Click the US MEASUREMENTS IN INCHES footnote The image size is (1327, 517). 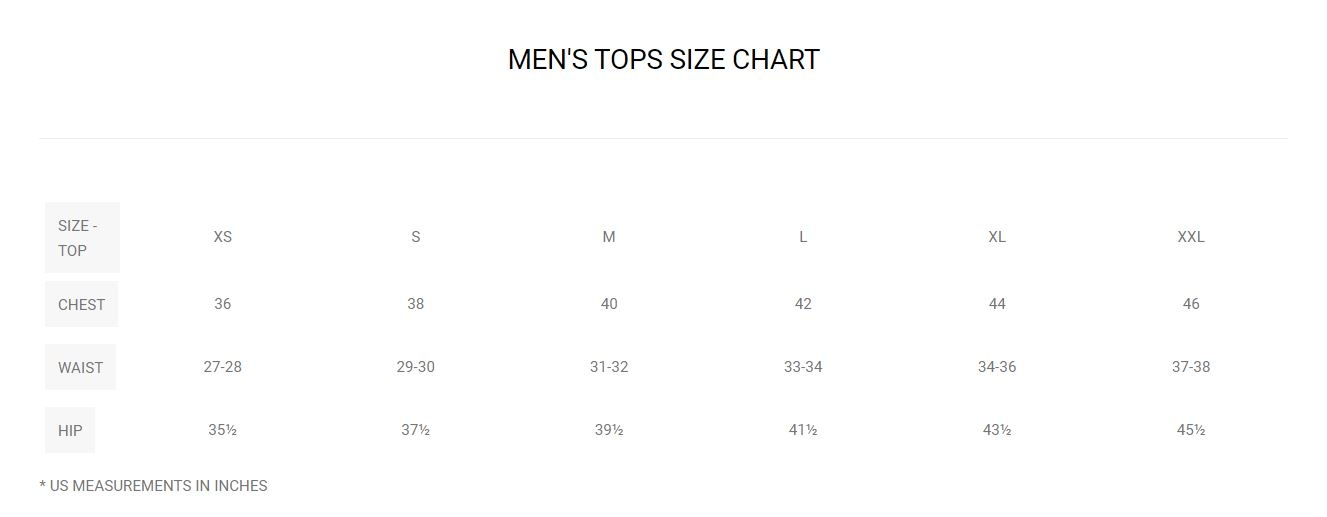(x=154, y=486)
